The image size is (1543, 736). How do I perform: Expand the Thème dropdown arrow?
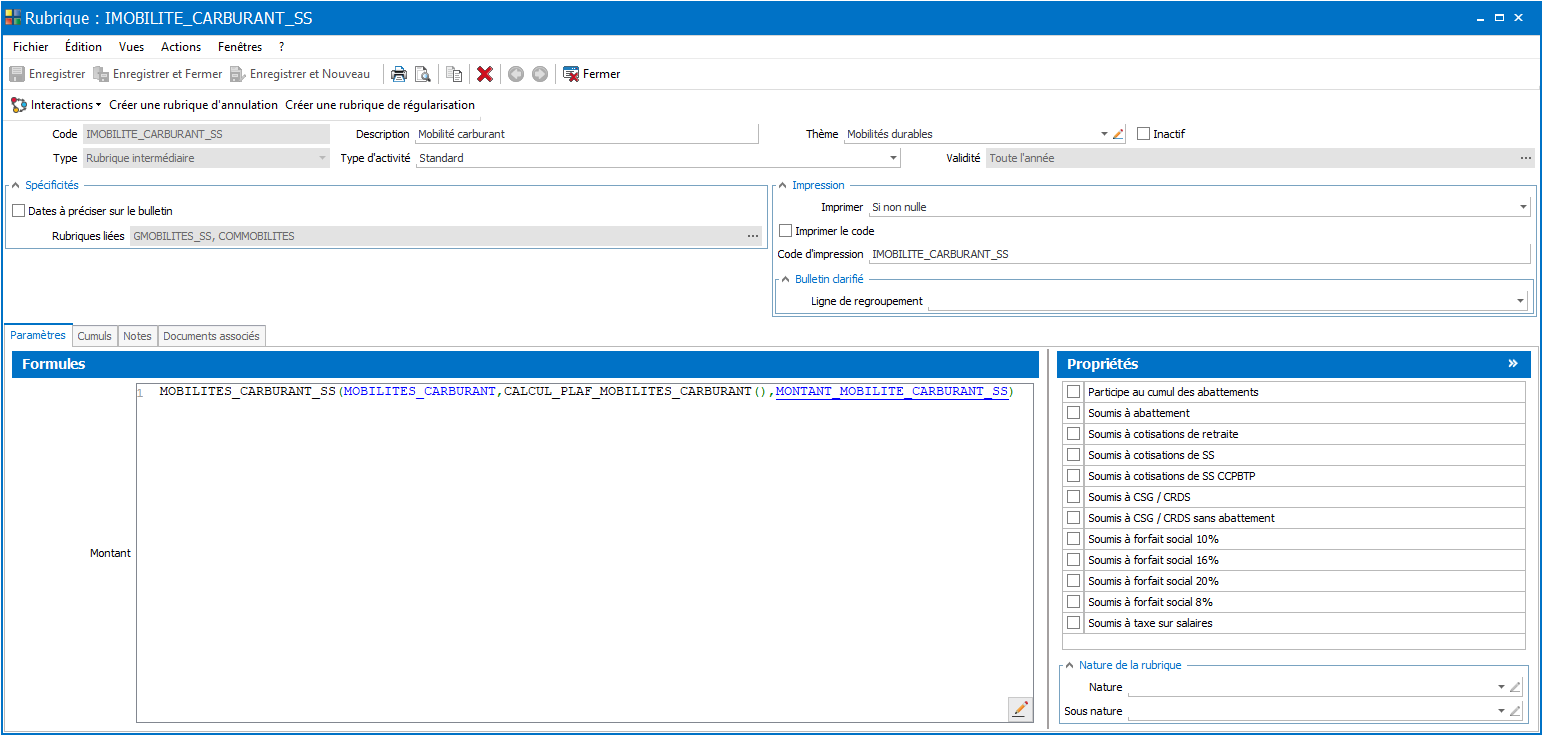click(1104, 134)
